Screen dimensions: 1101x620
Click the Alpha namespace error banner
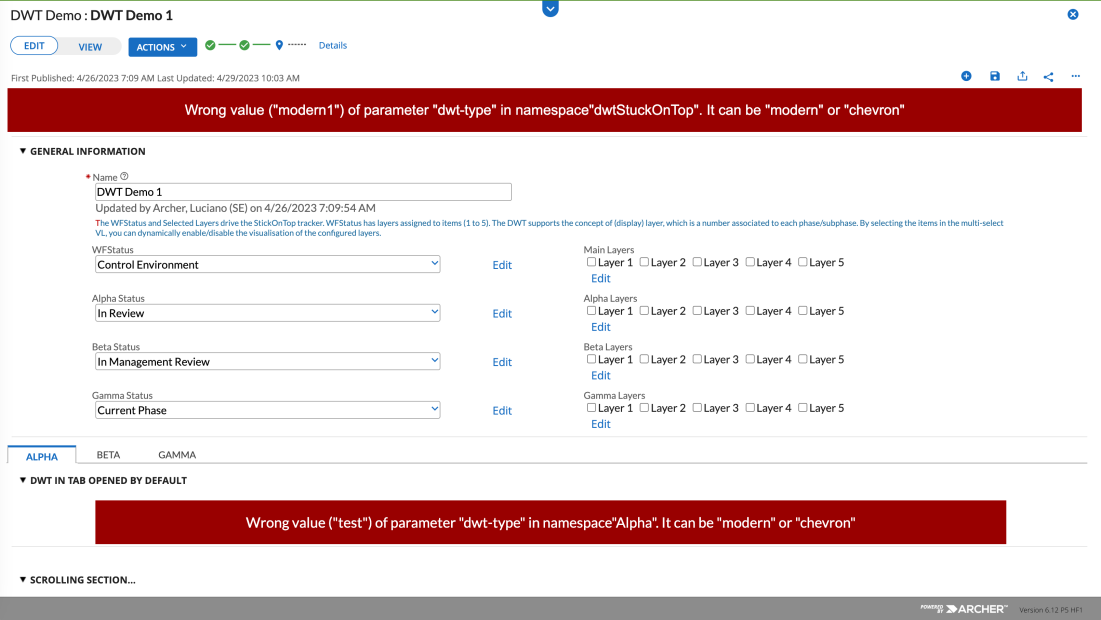pyautogui.click(x=550, y=522)
